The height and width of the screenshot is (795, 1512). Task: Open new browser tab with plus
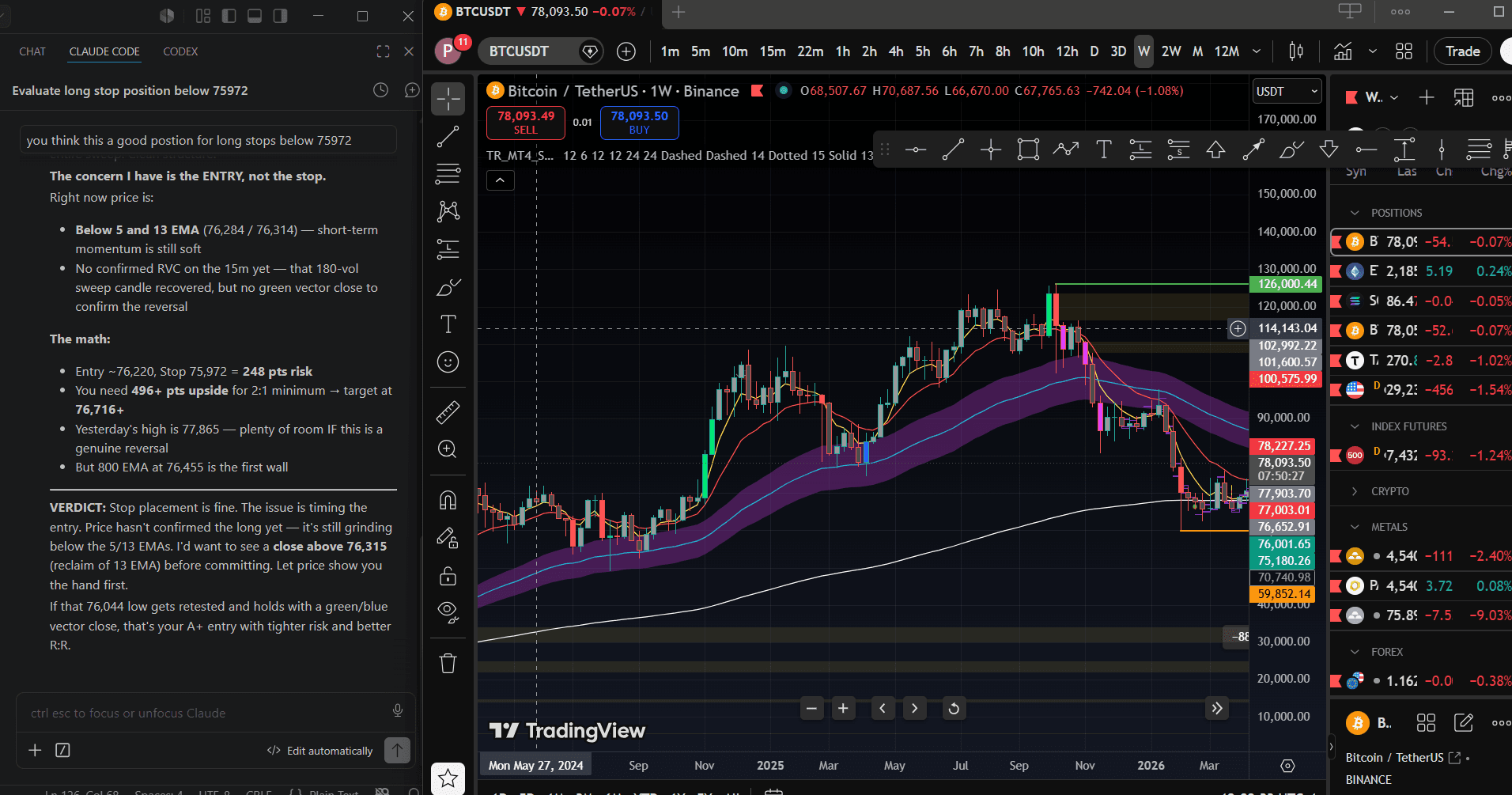[679, 12]
